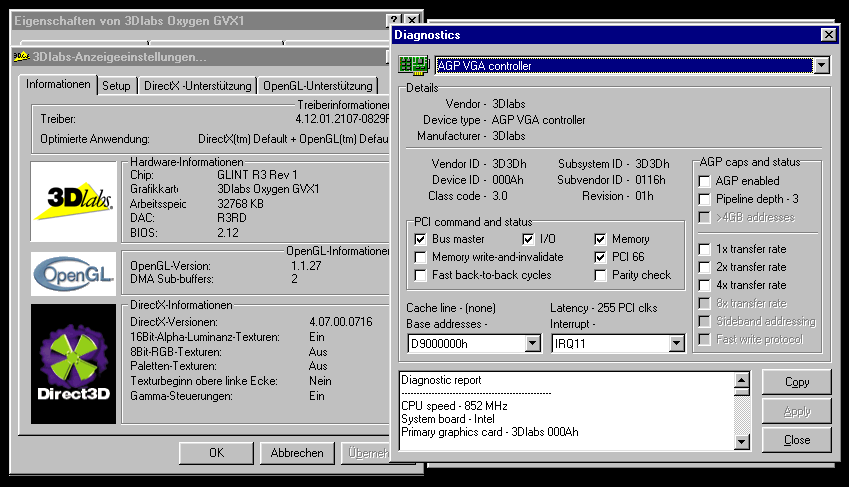Click the '32768 KB' memory value
The image size is (849, 487).
coord(240,204)
